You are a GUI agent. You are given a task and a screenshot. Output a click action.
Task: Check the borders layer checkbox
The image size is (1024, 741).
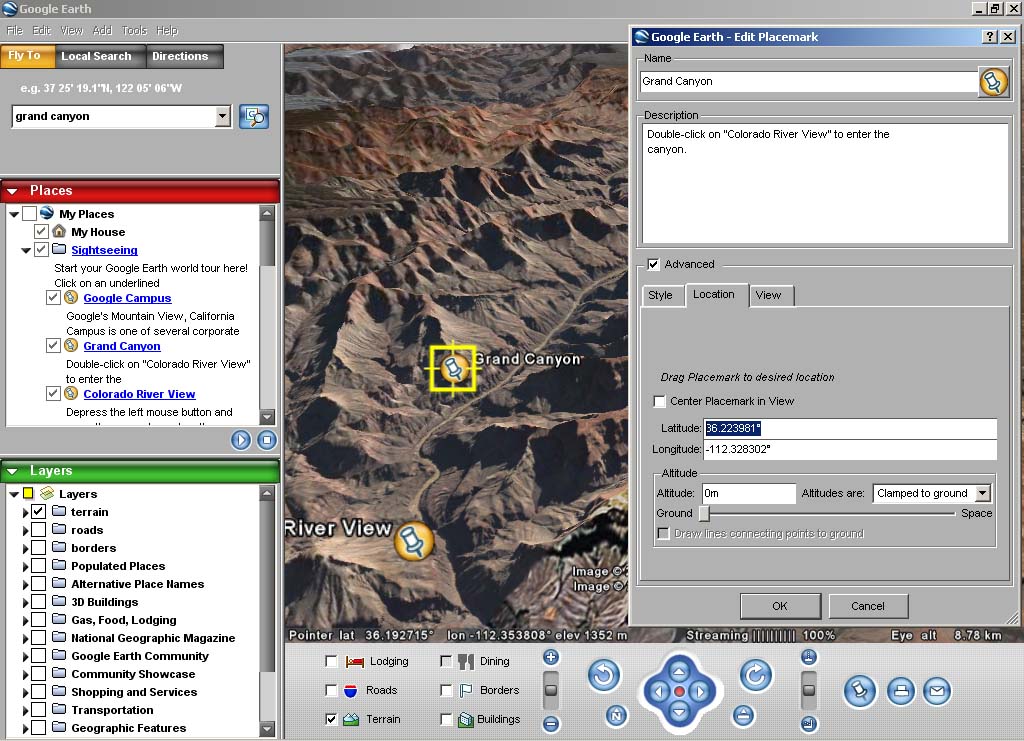(x=39, y=548)
